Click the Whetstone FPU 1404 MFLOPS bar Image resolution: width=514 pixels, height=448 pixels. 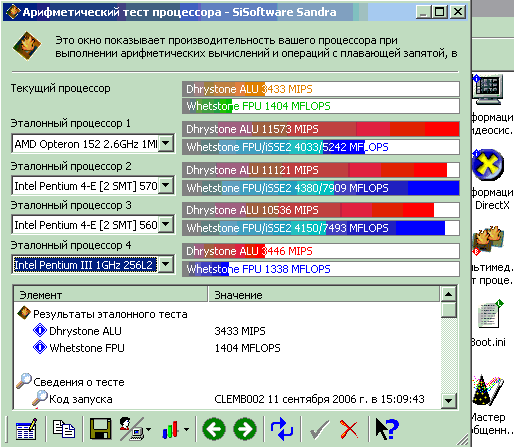(321, 106)
